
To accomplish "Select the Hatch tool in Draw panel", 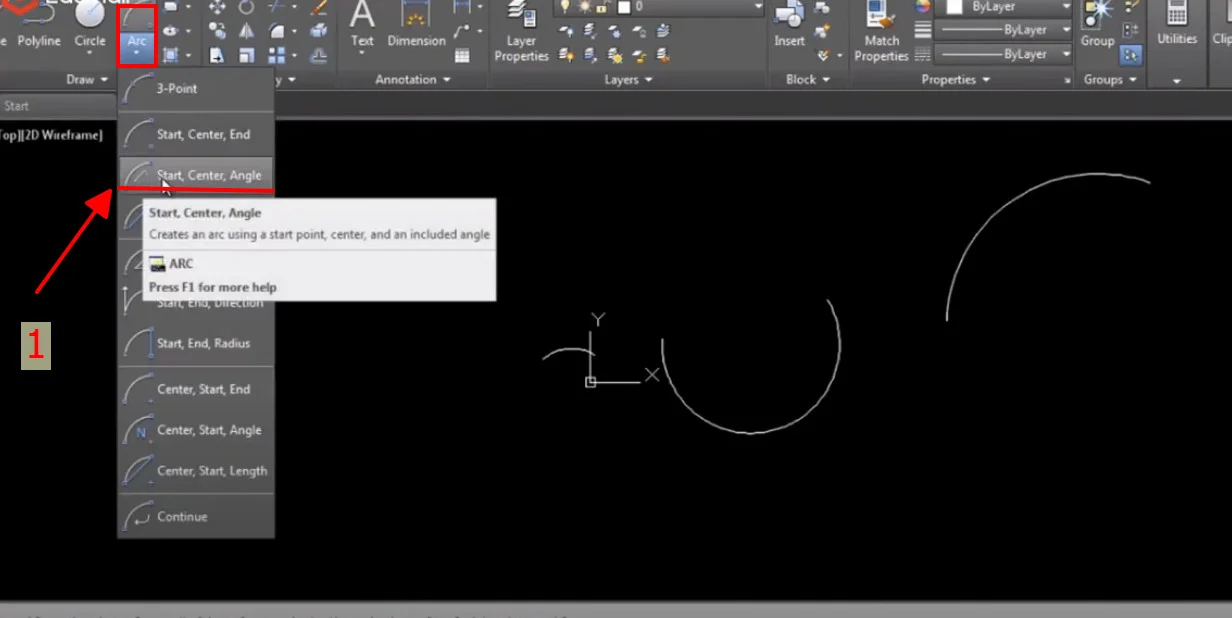I will 171,55.
